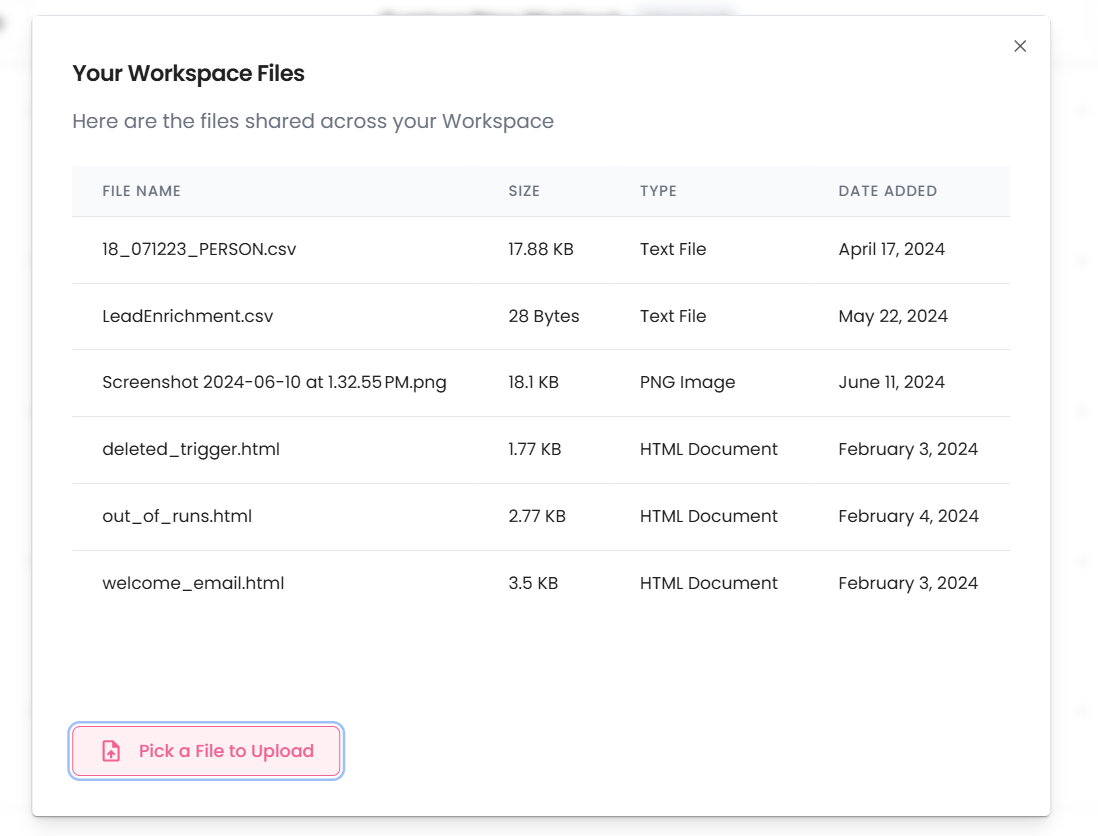Select file LeadEnrichment.csv
Viewport: 1098px width, 836px height.
point(188,316)
